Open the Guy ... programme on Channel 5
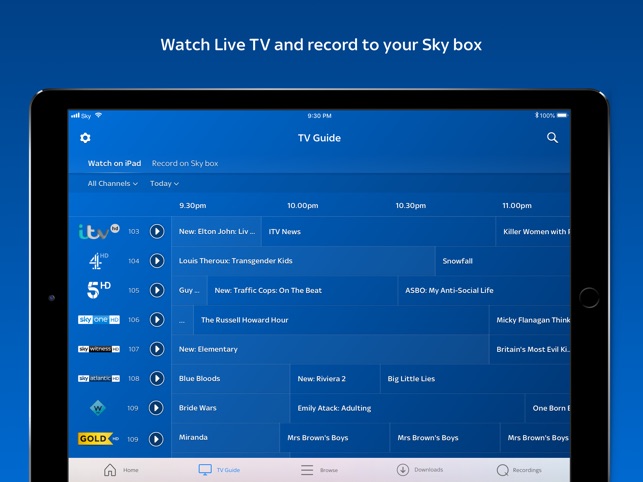This screenshot has height=482, width=643. pos(189,290)
